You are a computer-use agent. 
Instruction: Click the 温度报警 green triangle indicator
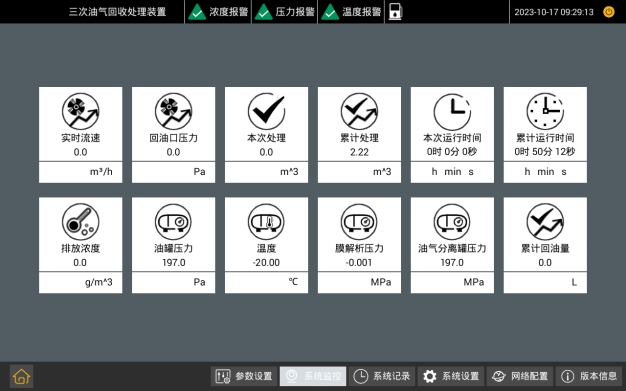click(x=330, y=12)
